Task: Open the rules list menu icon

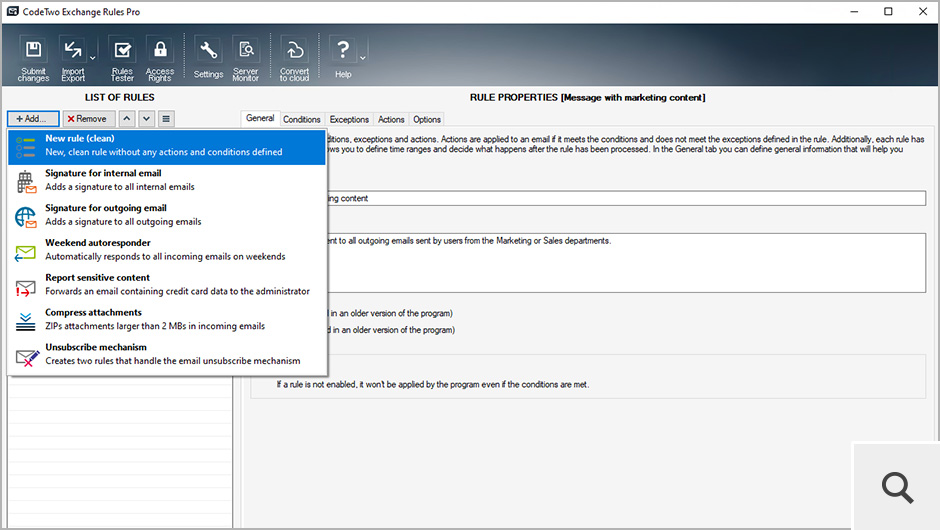Action: [166, 119]
